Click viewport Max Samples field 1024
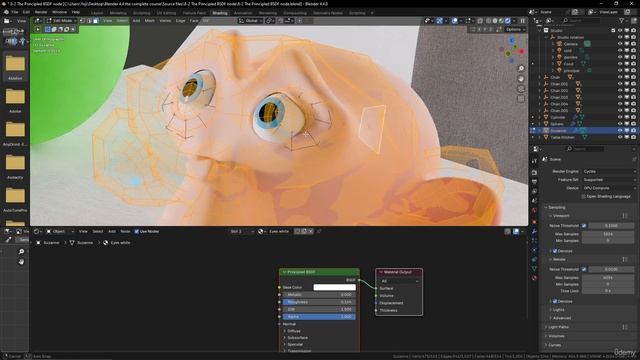Screen dimensions: 640x360 click(608, 234)
